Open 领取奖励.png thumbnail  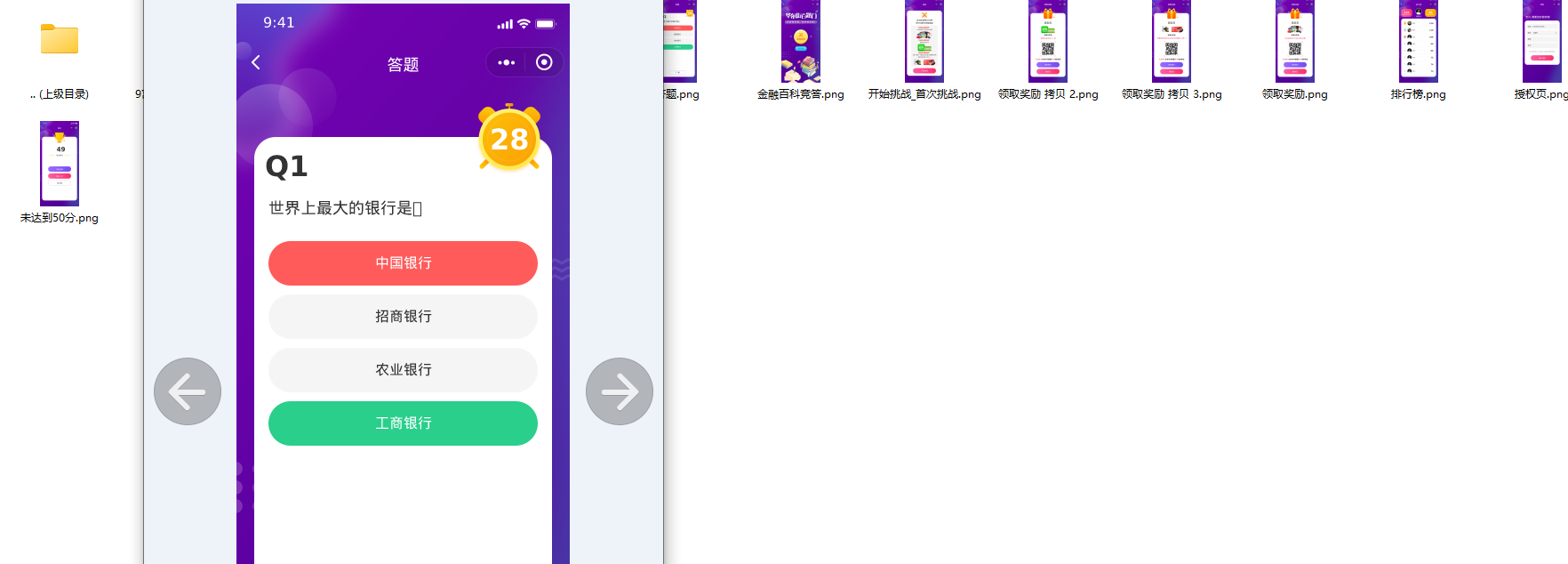point(1295,42)
